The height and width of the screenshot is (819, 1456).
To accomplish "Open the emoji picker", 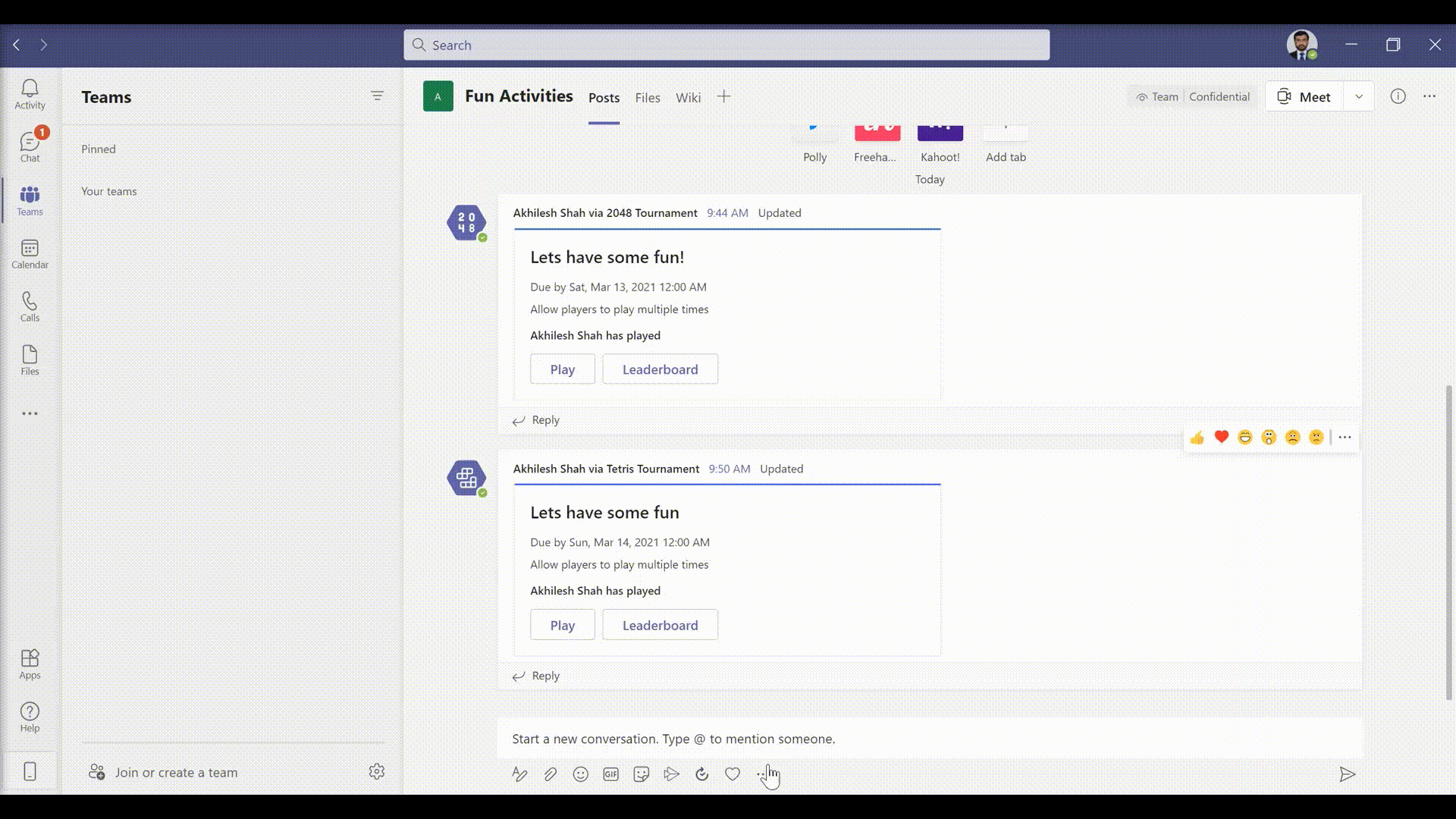I will coord(580,773).
